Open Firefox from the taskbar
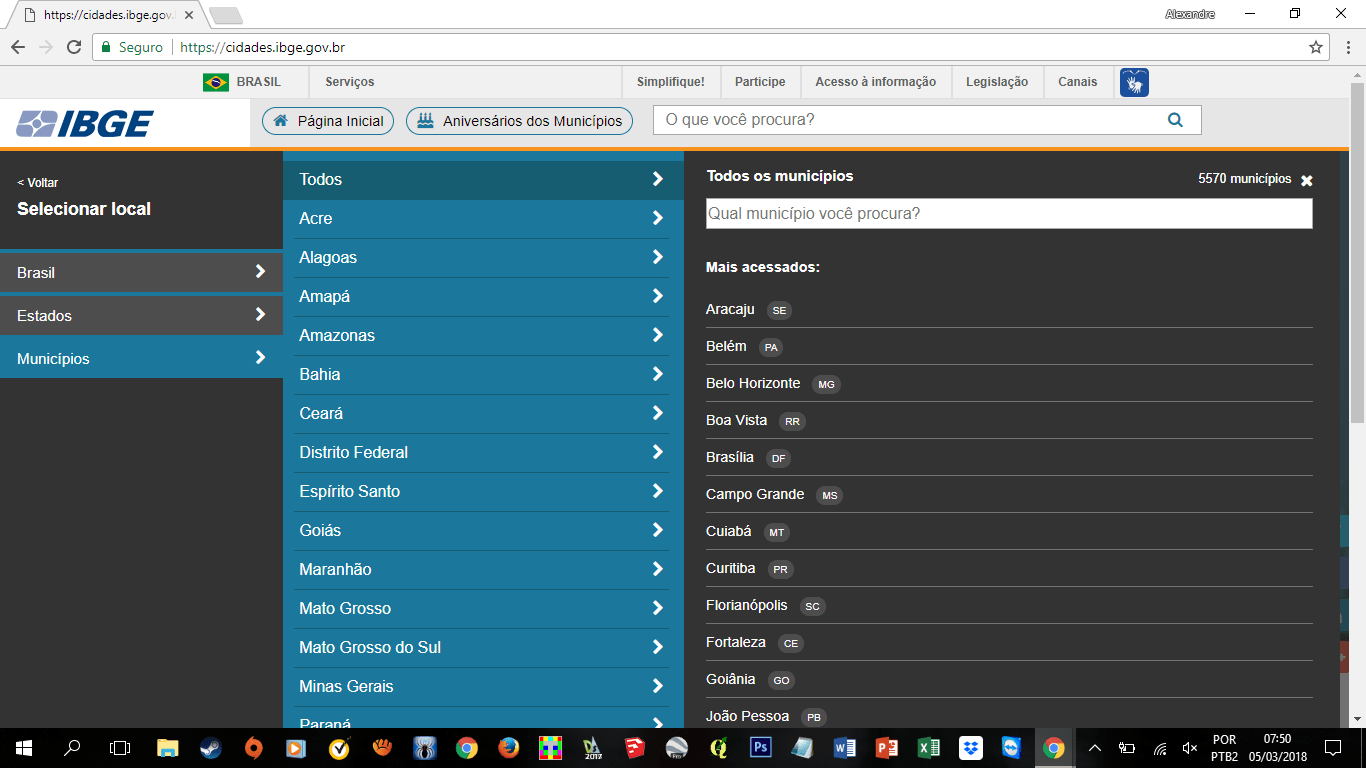 pyautogui.click(x=508, y=747)
